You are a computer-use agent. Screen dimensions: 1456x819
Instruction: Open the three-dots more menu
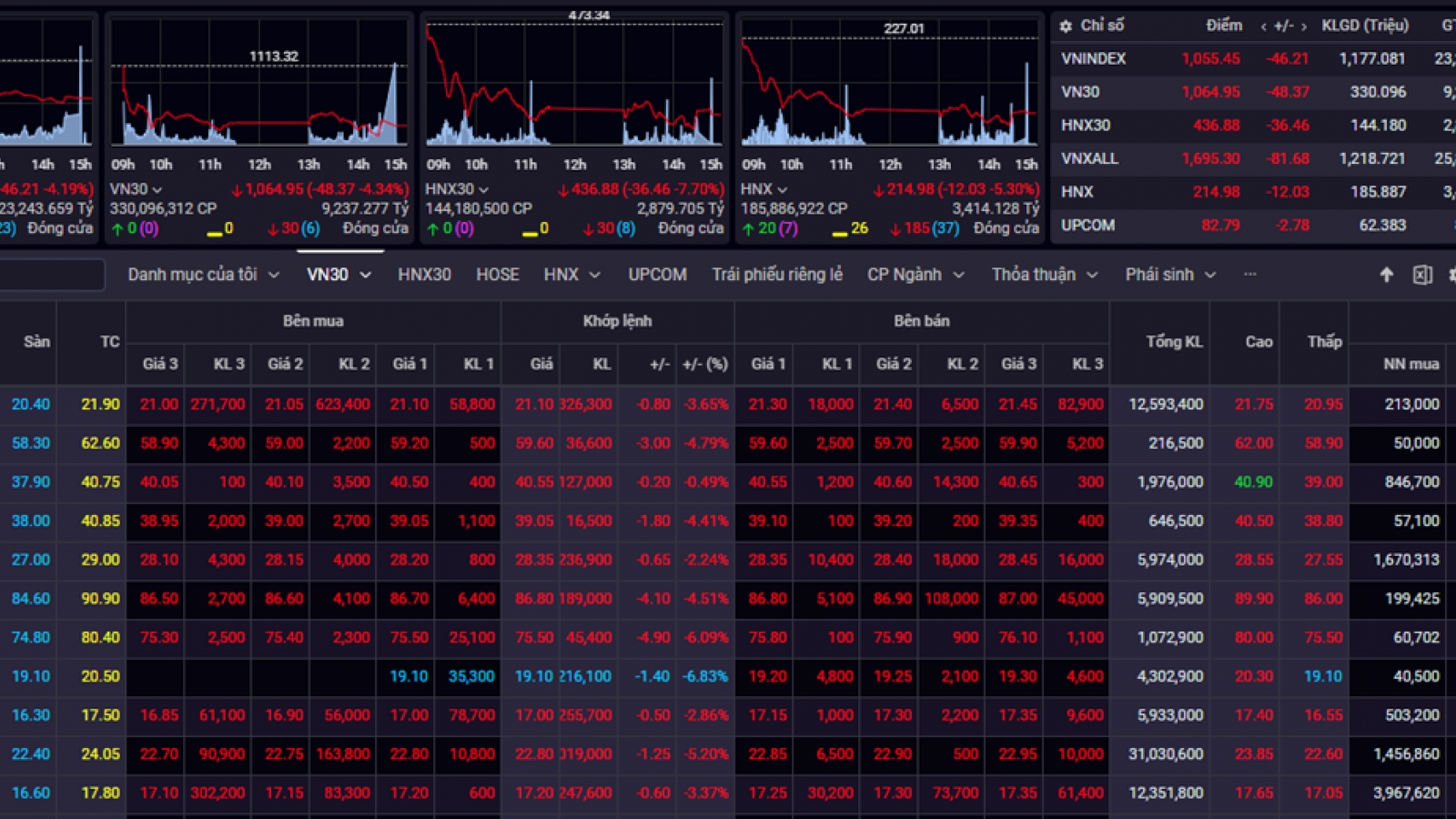pos(1250,274)
